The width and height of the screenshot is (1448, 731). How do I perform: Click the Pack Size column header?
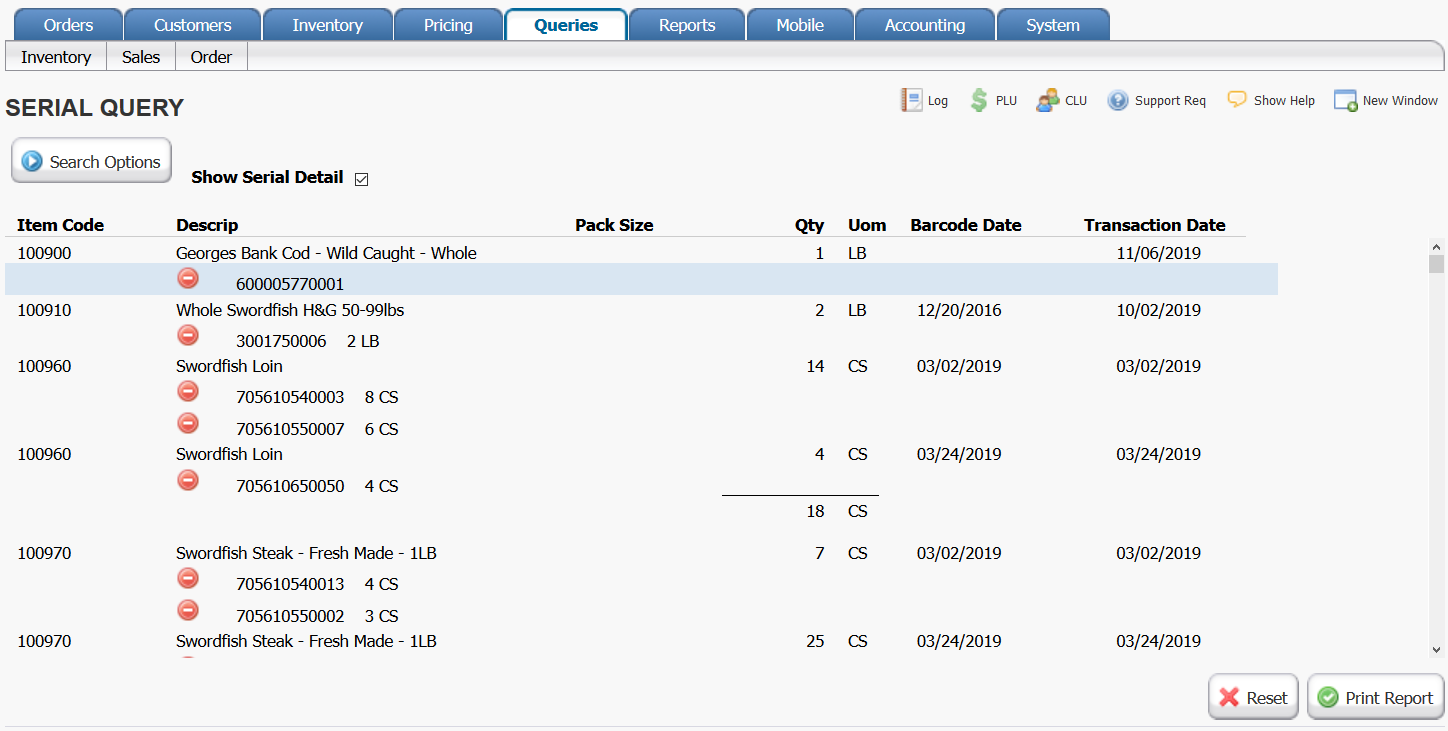pos(614,225)
